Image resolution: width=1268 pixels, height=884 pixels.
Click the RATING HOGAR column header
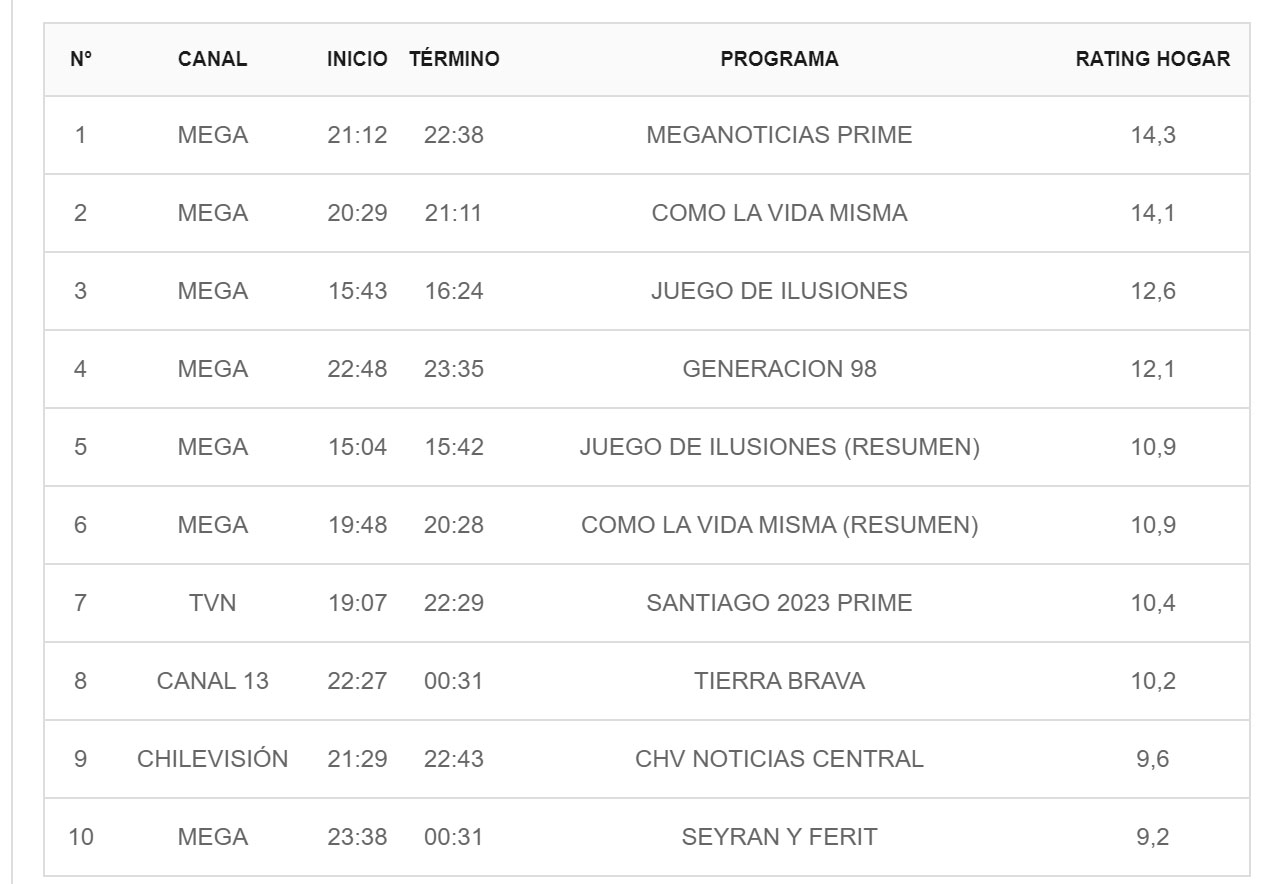point(1153,59)
